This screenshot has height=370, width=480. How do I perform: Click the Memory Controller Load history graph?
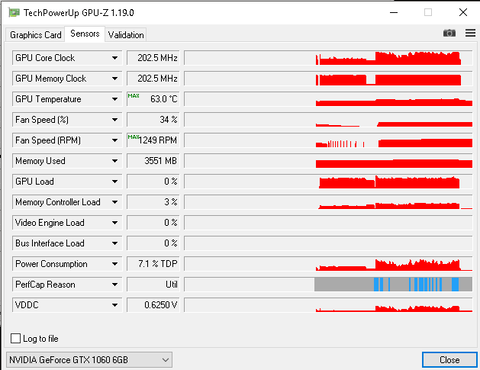(328, 202)
